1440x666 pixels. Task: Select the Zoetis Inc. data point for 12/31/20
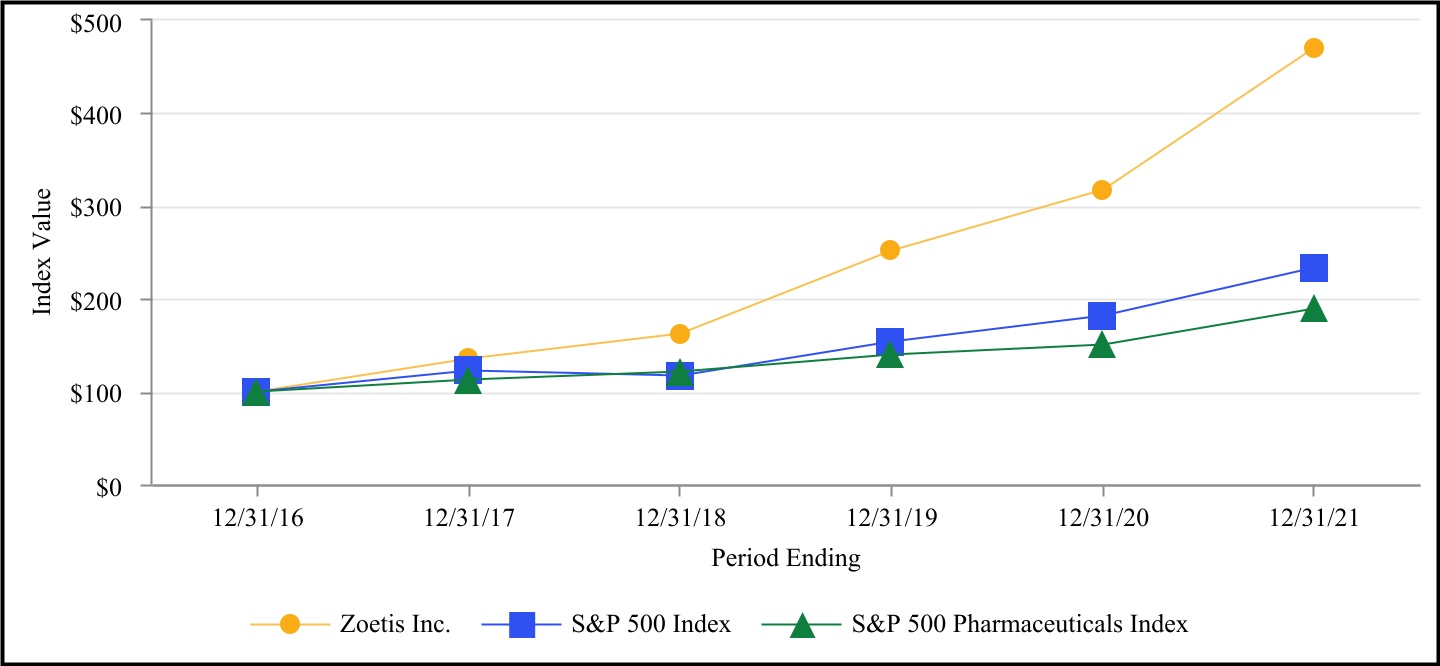pos(1102,190)
